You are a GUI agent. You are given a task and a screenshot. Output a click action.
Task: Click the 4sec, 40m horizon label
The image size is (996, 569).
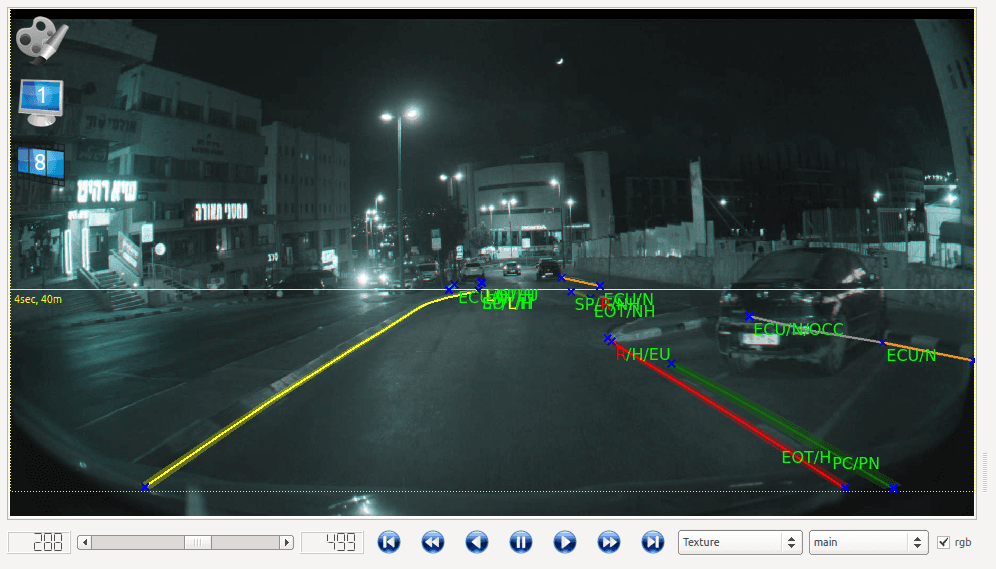[x=38, y=299]
